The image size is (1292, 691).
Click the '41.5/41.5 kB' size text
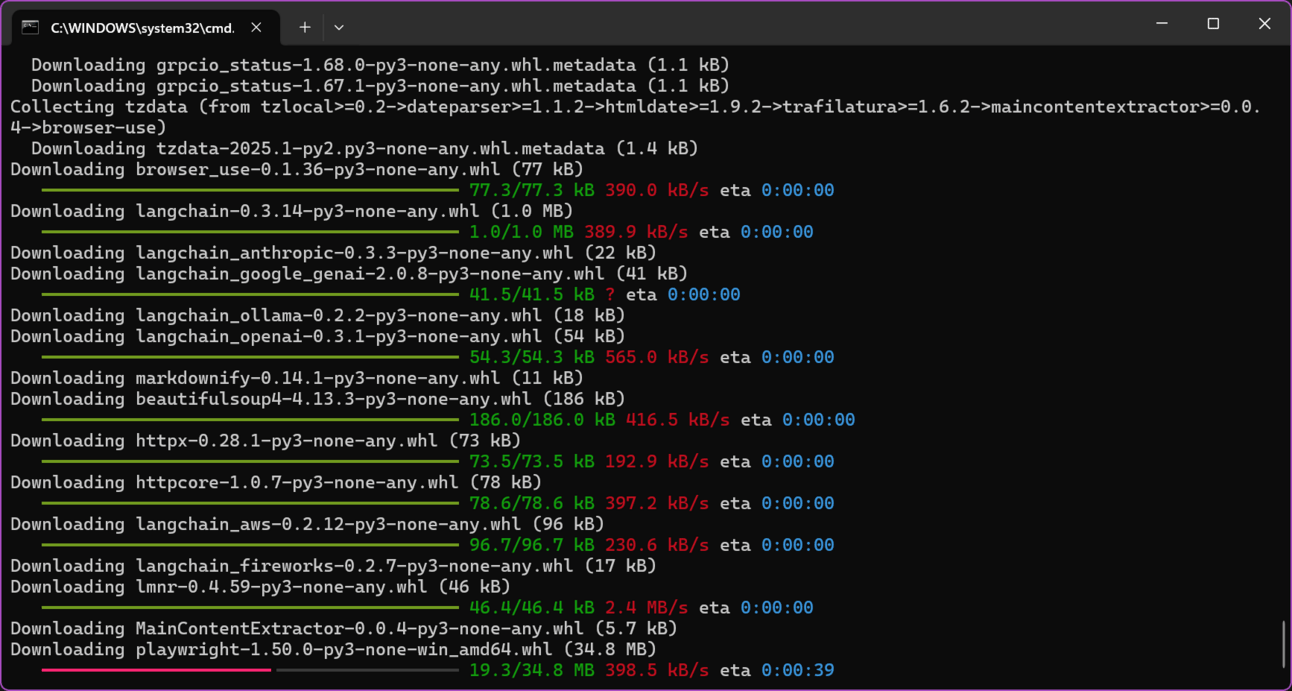532,295
